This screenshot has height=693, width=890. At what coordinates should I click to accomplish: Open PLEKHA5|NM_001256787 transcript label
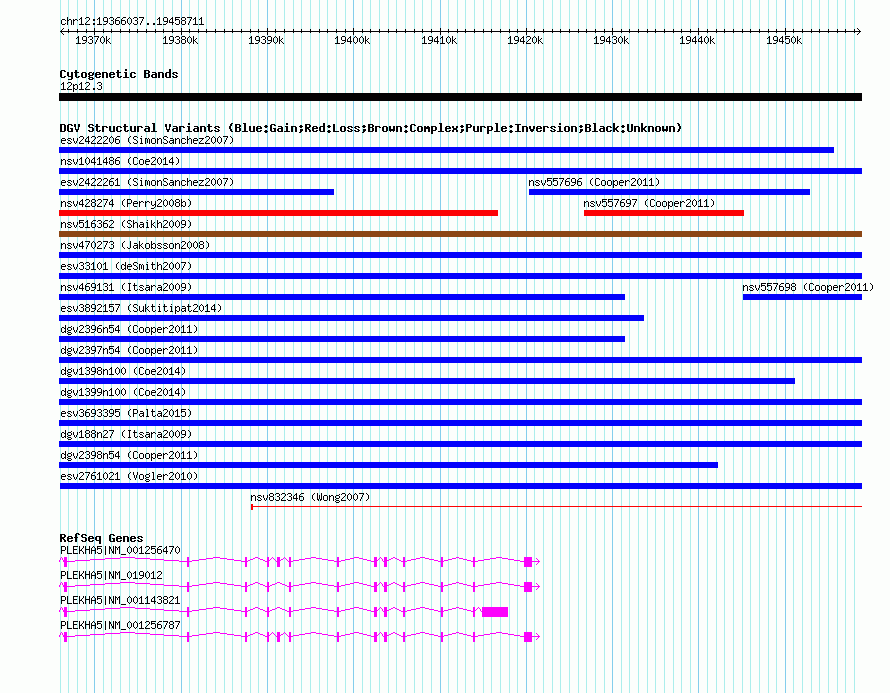(x=120, y=625)
